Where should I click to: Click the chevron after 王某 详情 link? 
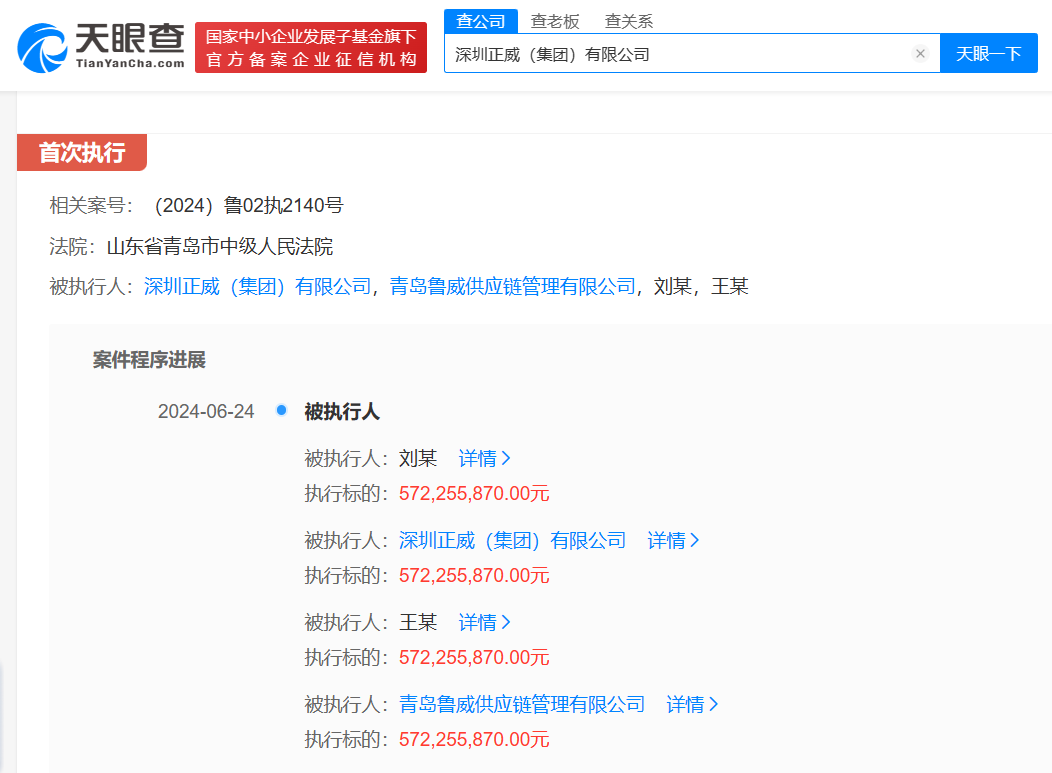click(508, 622)
